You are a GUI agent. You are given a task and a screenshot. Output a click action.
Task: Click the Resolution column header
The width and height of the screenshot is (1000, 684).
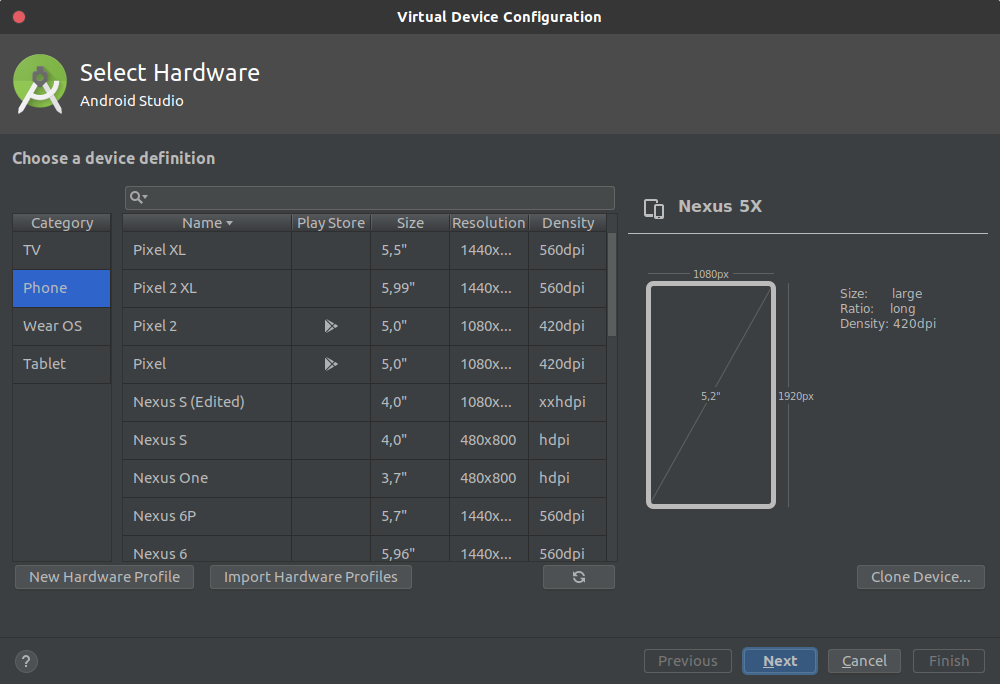489,223
